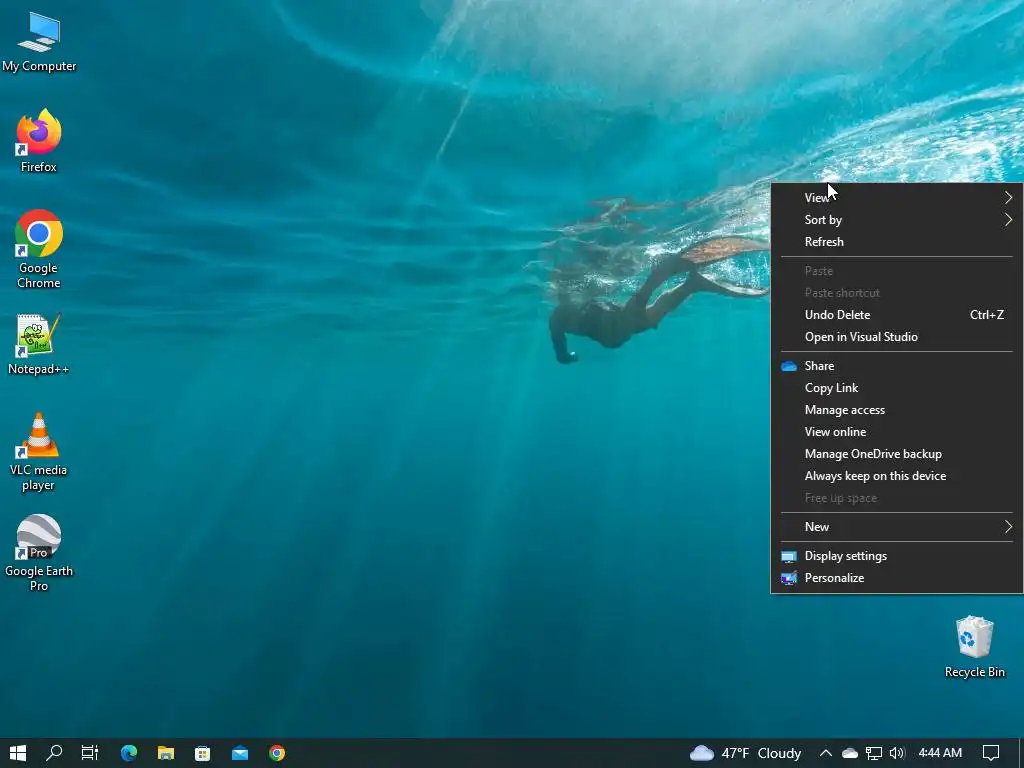Click Share with OneDrive icon
Screen dimensions: 1024x768
pos(897,366)
